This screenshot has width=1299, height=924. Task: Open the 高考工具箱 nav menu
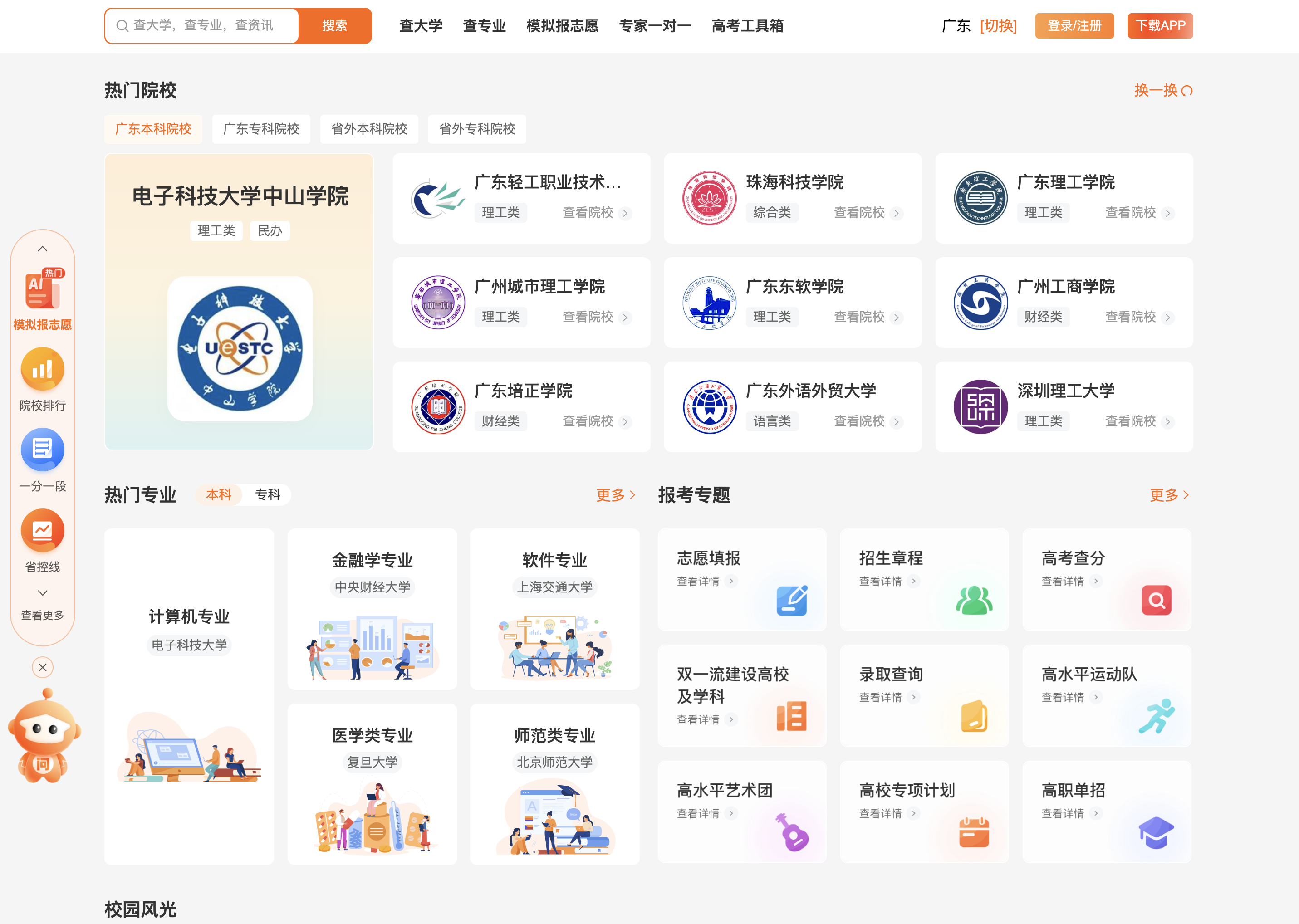click(748, 25)
